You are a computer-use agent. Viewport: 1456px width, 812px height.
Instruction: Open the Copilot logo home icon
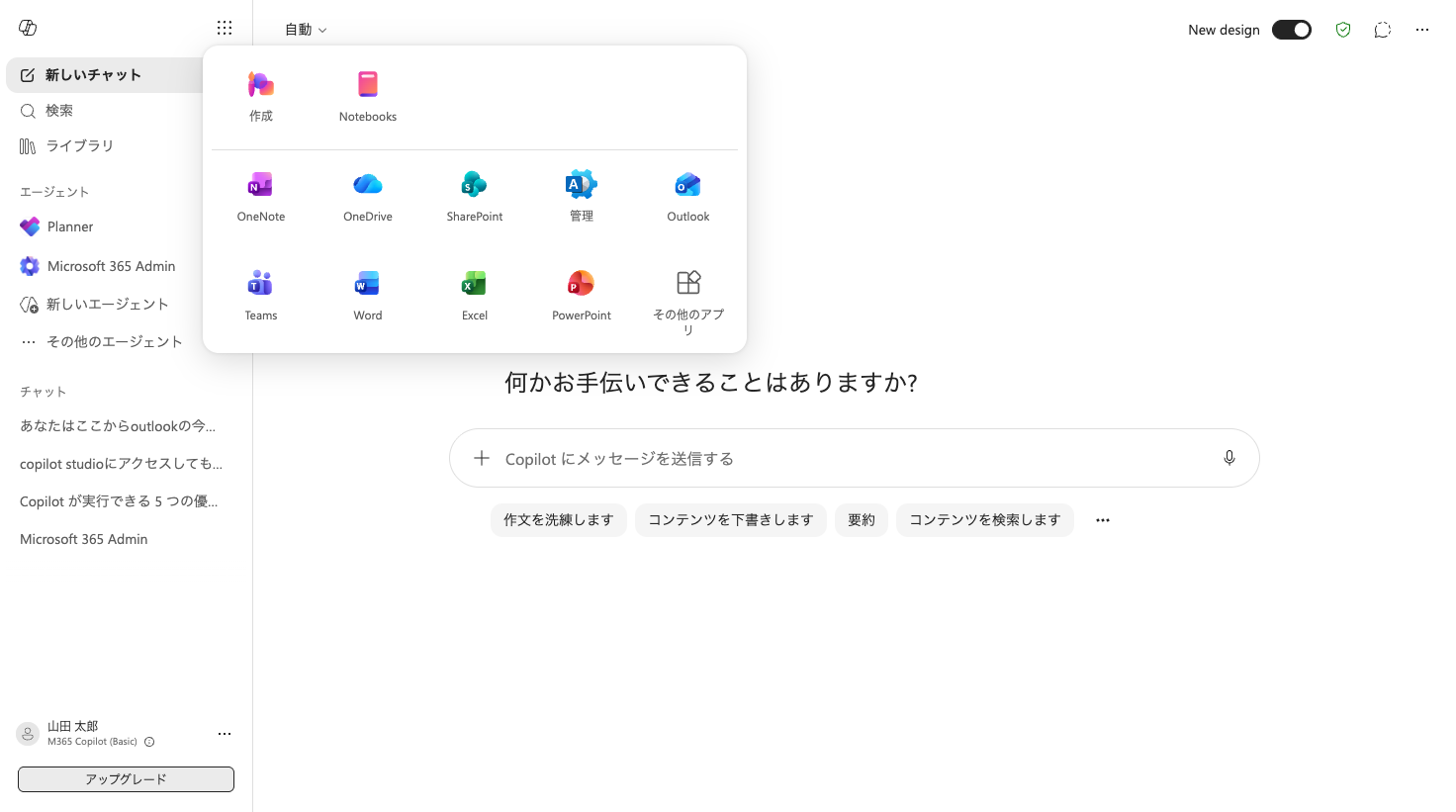[28, 28]
